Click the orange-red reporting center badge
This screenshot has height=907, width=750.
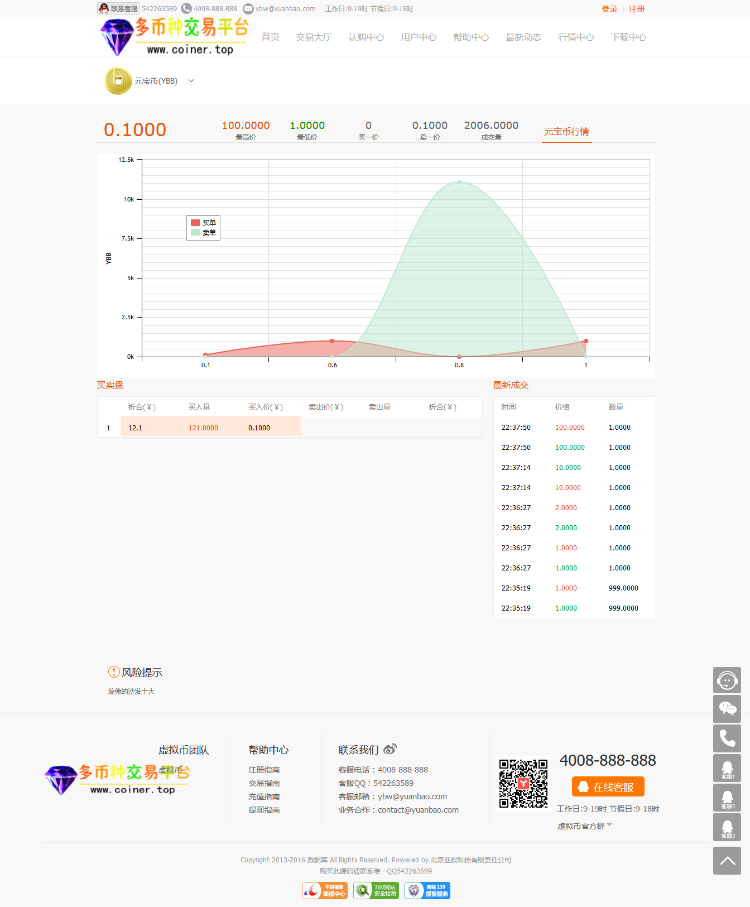pos(325,890)
